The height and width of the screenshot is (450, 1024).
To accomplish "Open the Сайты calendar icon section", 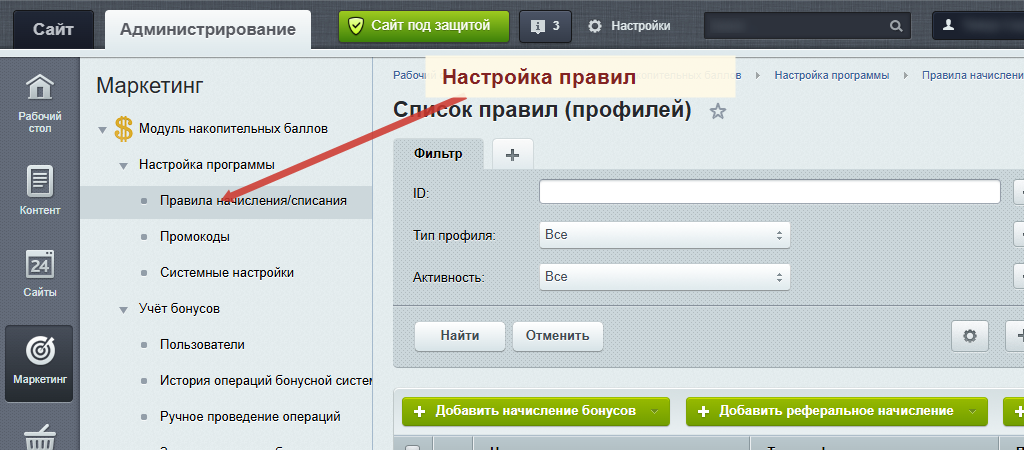I will tap(40, 272).
